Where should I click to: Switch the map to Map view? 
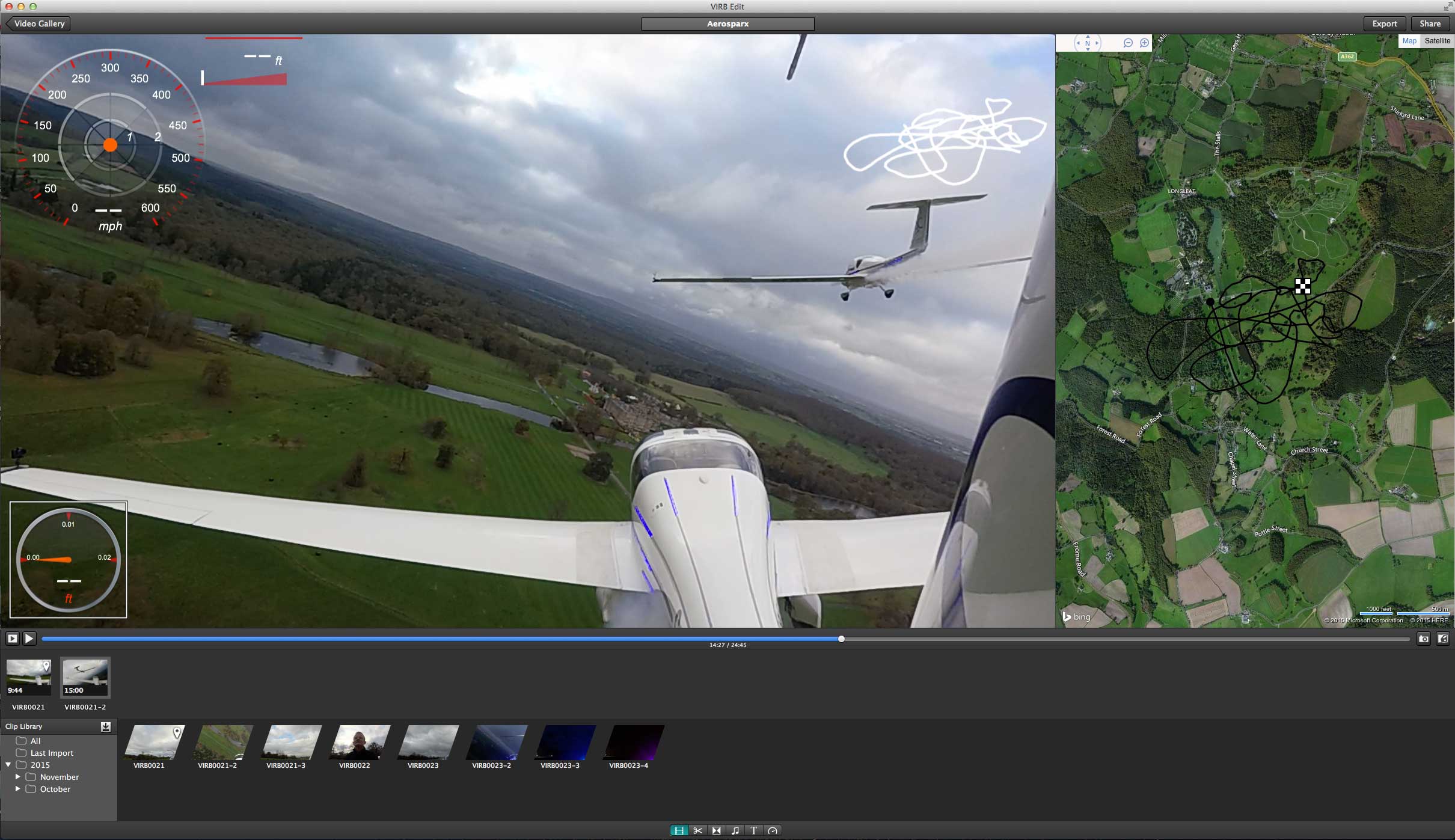pos(1410,40)
